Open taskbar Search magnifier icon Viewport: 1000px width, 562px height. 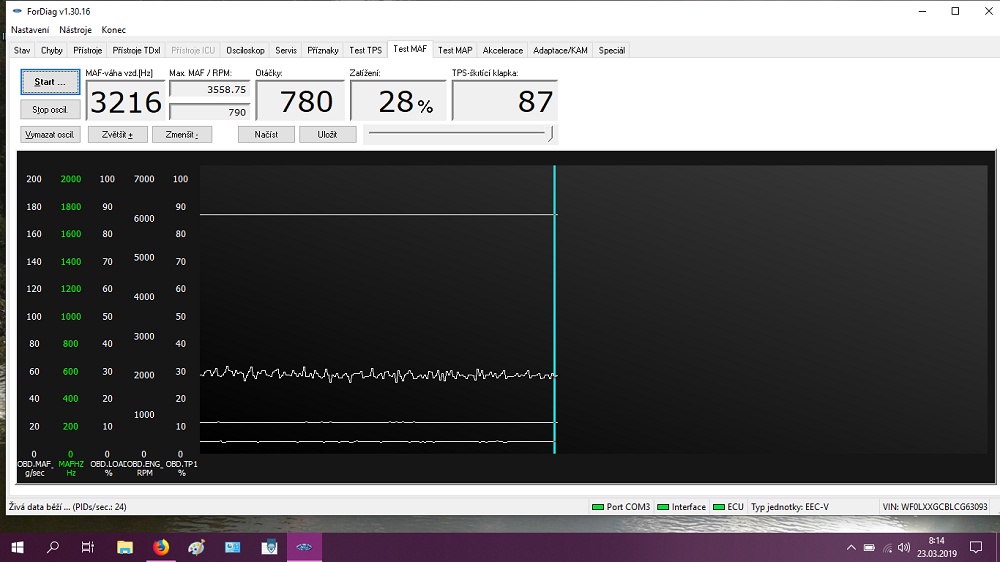tap(53, 547)
